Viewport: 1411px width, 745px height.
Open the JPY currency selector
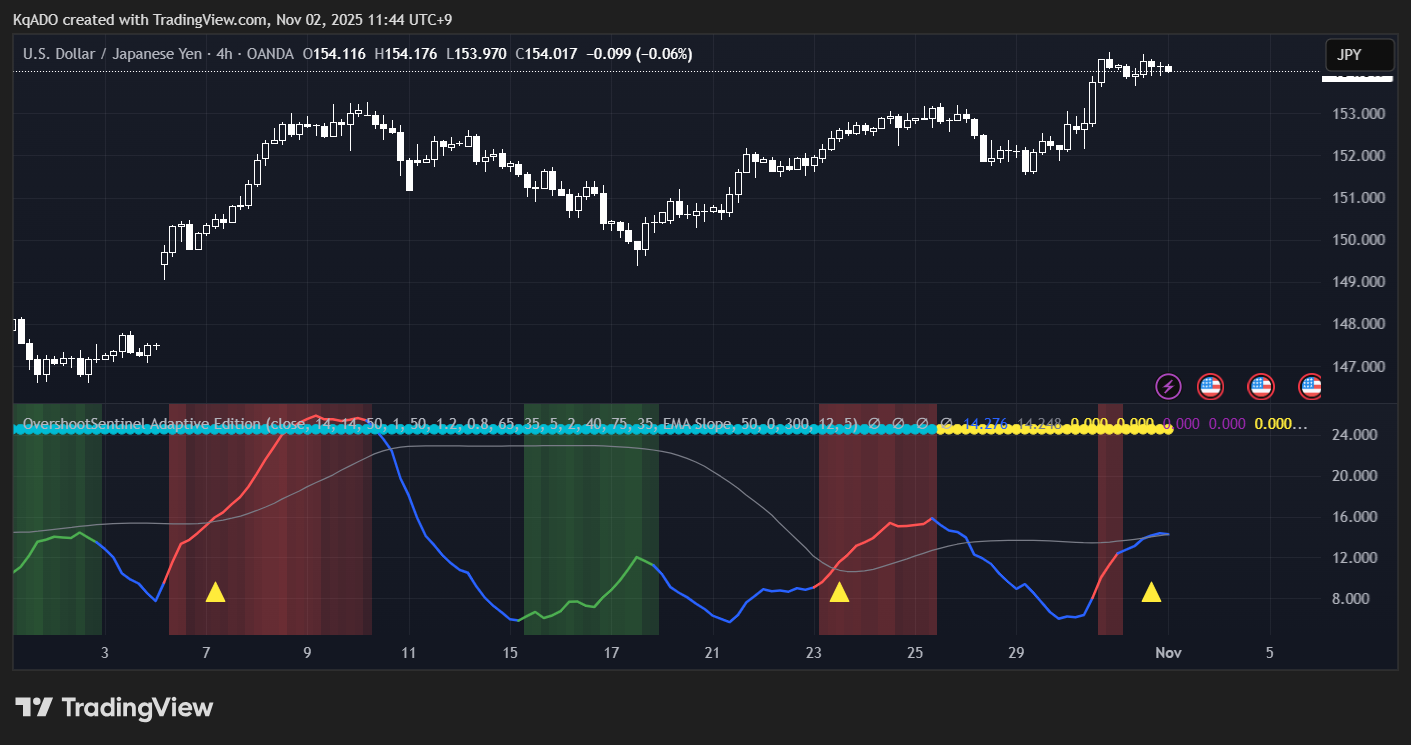[1358, 55]
